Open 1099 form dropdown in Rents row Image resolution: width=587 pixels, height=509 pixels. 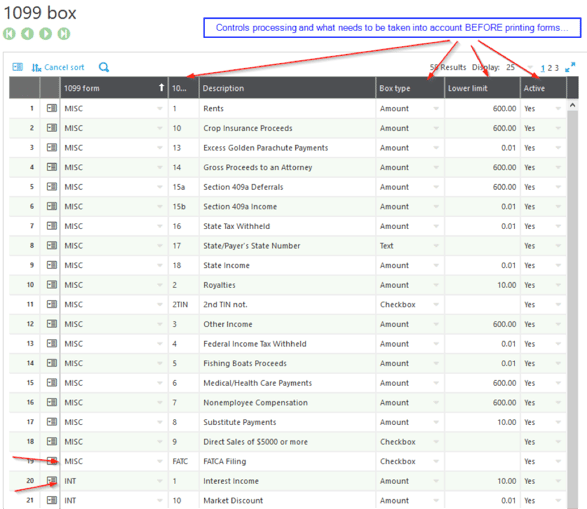160,109
